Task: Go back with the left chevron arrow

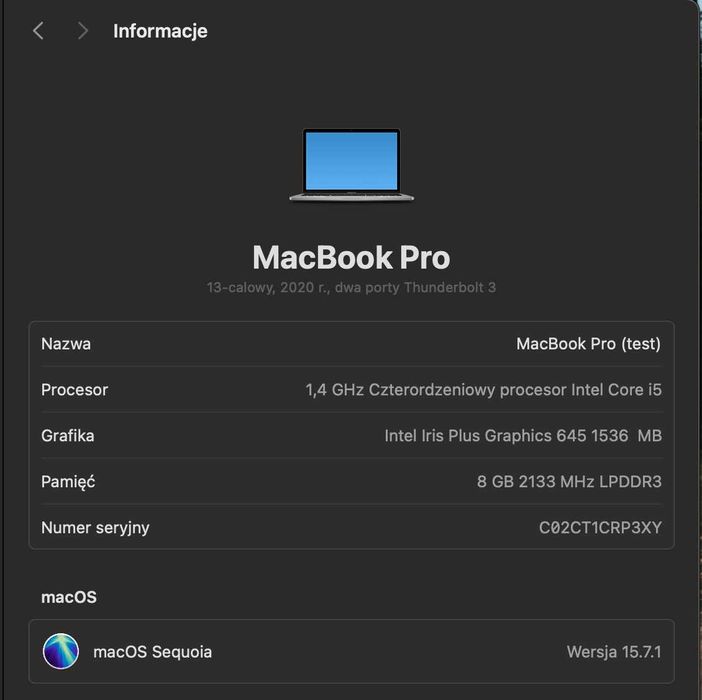Action: point(39,31)
